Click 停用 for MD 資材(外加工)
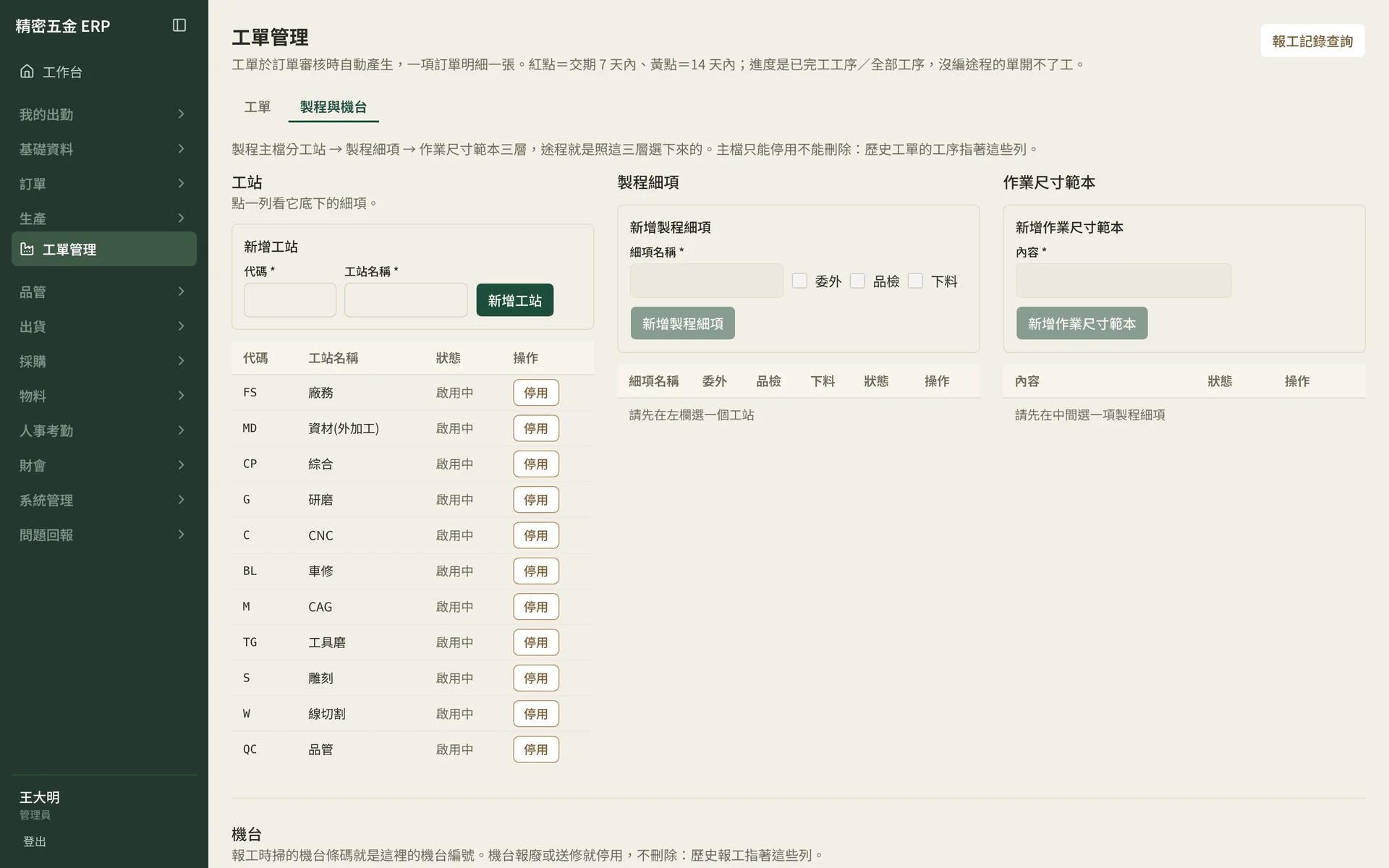This screenshot has width=1389, height=868. pyautogui.click(x=536, y=428)
